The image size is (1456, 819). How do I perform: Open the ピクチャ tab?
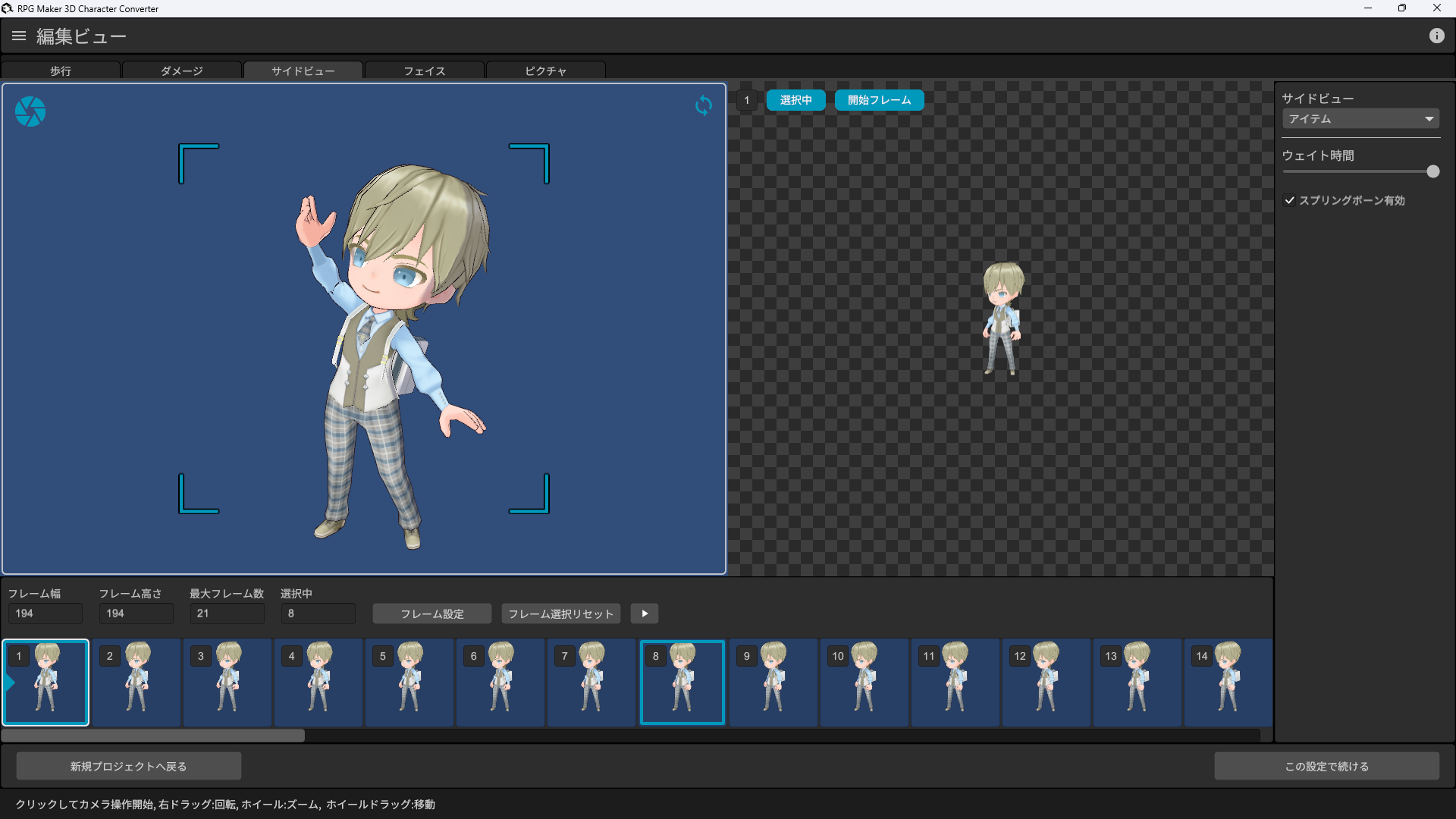[546, 71]
